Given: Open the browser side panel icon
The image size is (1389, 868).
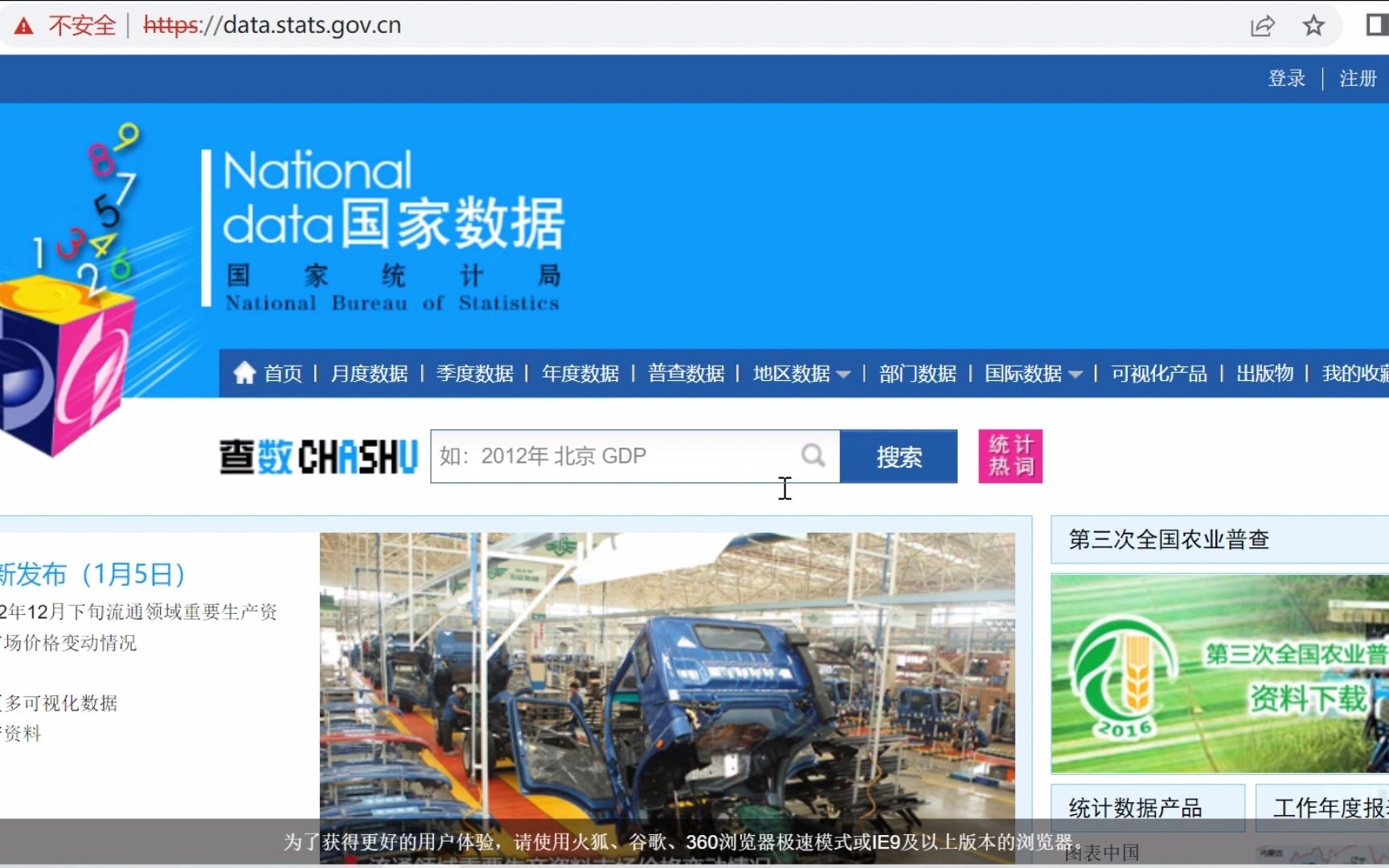Looking at the screenshot, I should pos(1377,25).
